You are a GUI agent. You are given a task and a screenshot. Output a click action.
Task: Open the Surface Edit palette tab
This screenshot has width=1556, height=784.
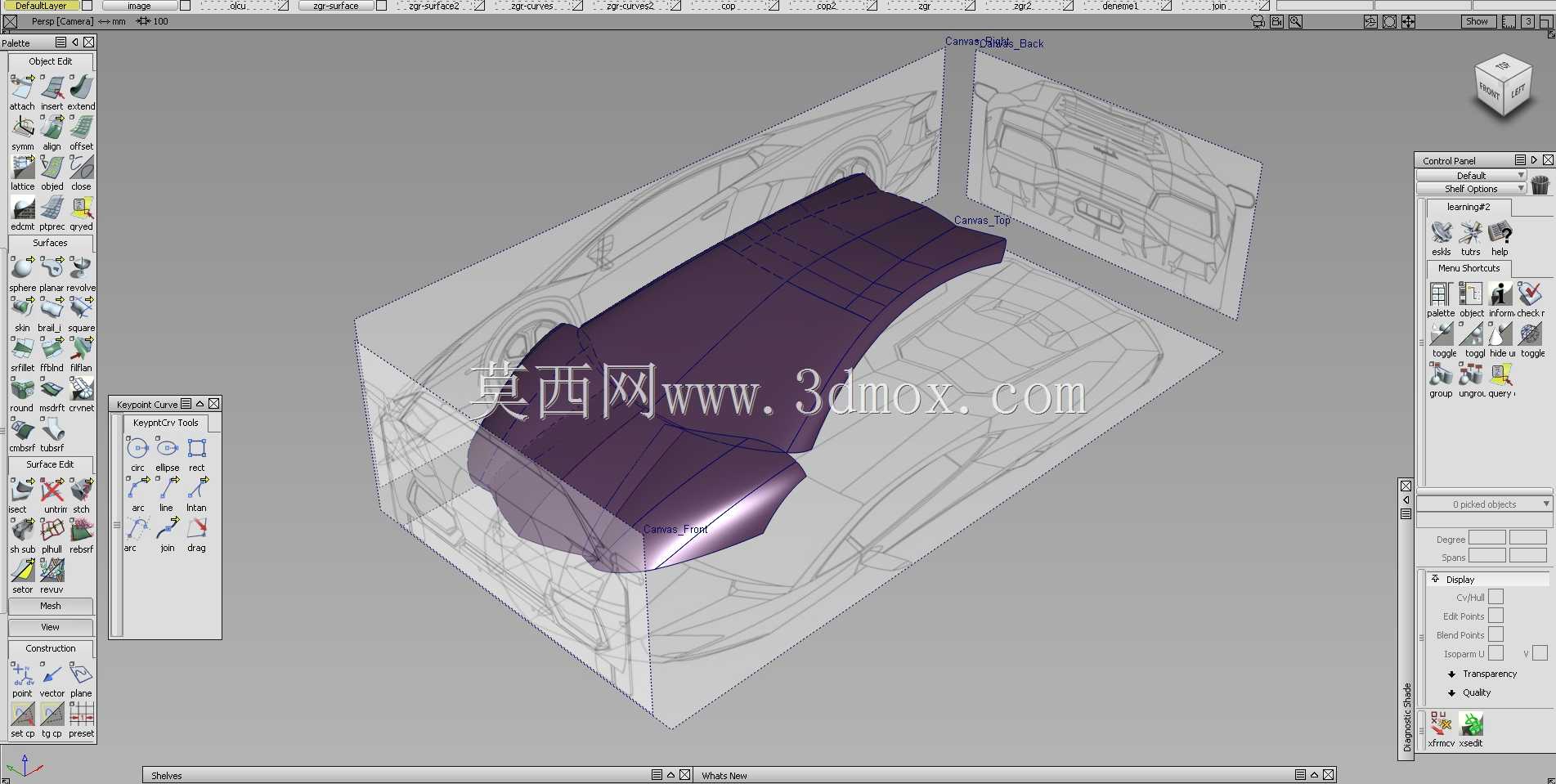point(51,464)
